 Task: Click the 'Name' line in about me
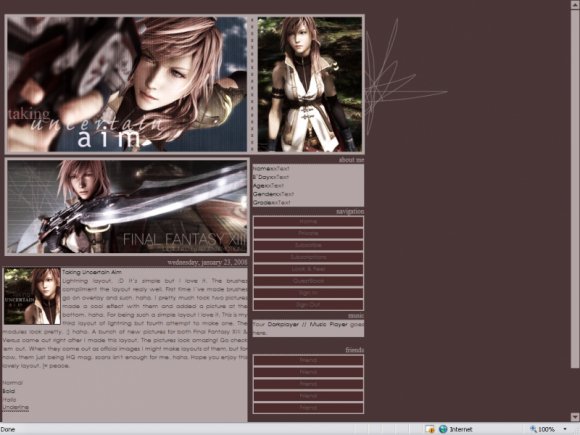point(271,169)
